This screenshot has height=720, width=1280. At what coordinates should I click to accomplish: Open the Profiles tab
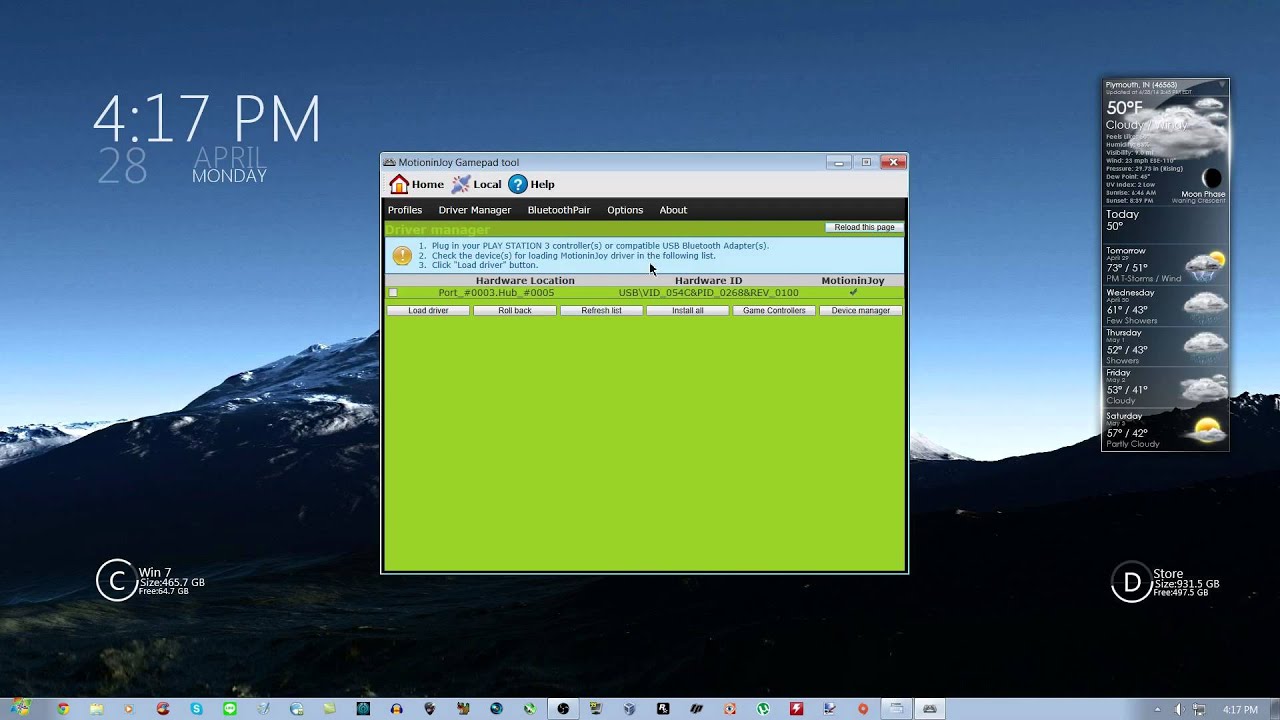pos(405,210)
